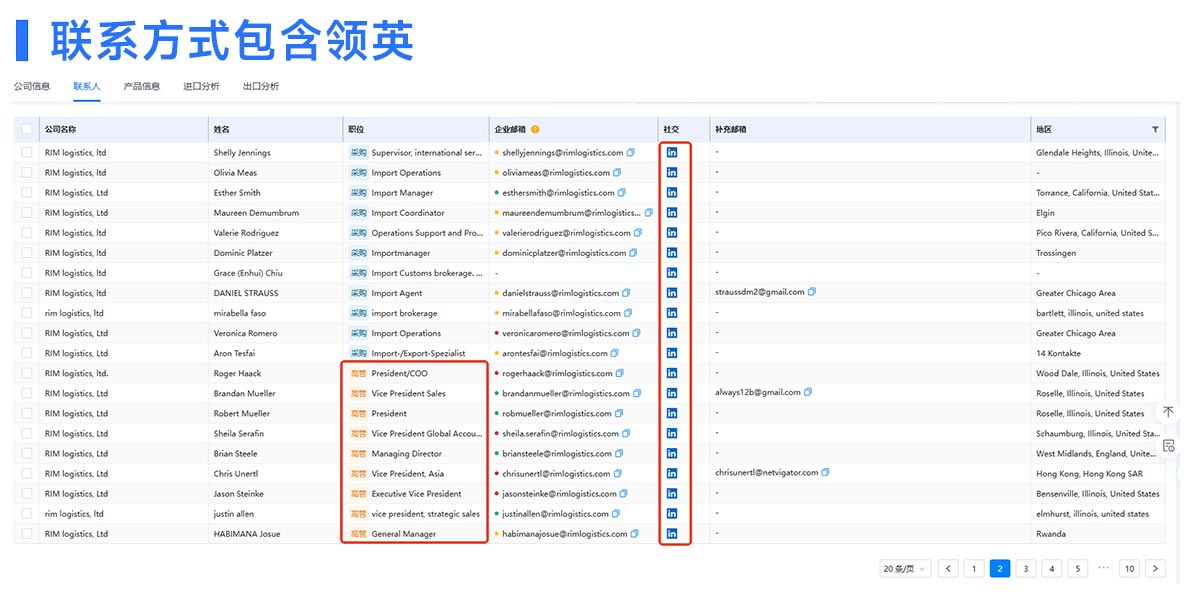
Task: Open LinkedIn icon for Grace (Enhui) Chiu
Action: [672, 272]
